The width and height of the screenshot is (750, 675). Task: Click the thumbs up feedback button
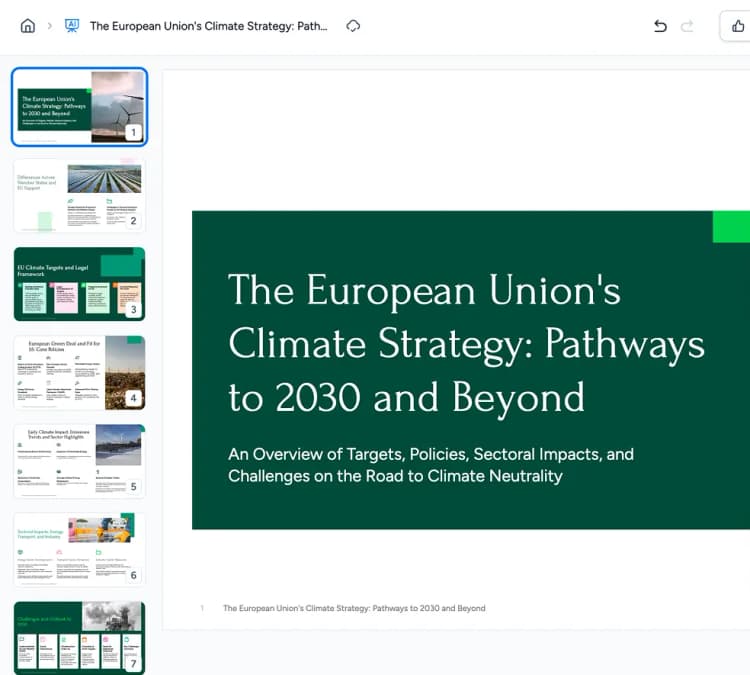[x=737, y=26]
